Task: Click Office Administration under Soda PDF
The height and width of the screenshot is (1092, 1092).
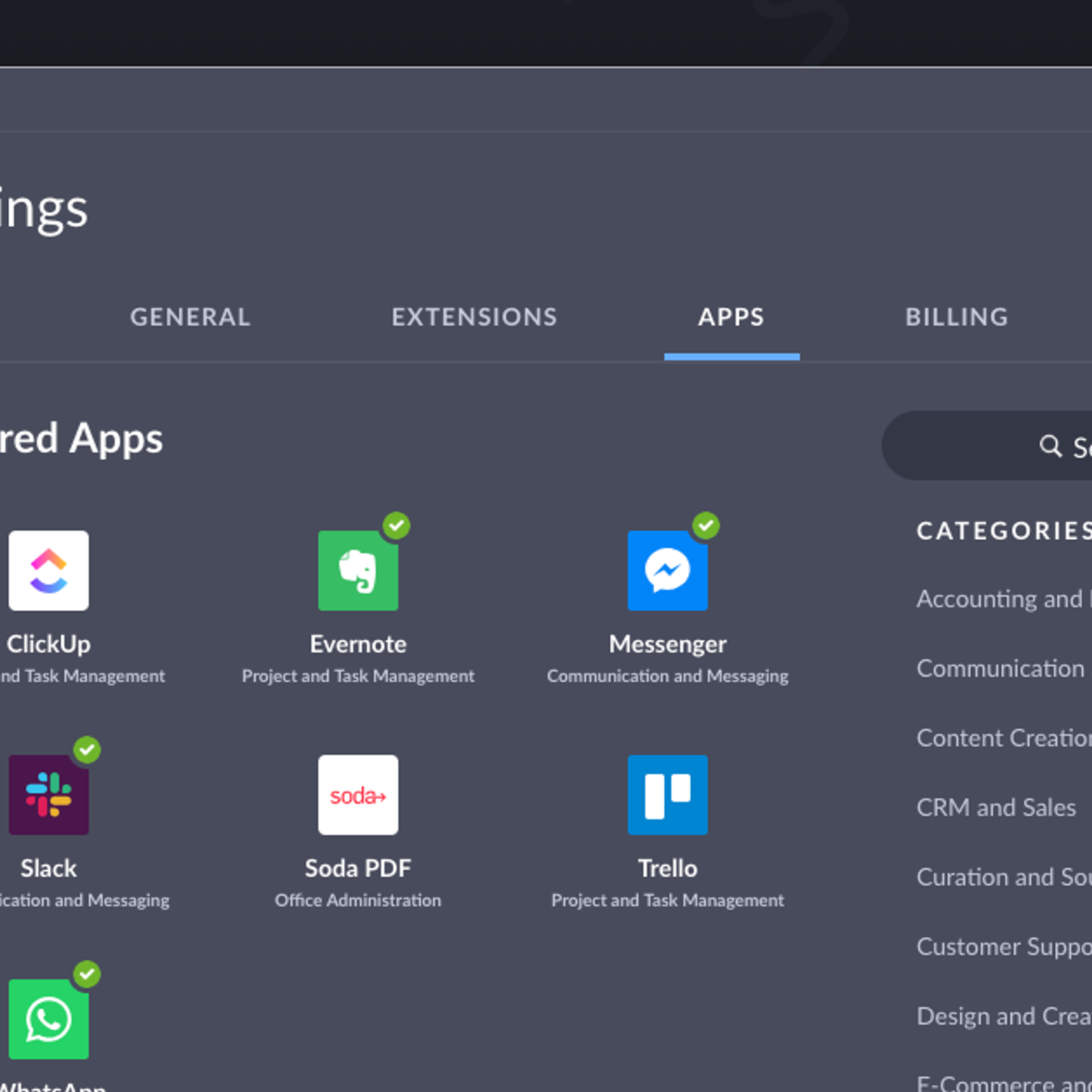Action: coord(358,900)
